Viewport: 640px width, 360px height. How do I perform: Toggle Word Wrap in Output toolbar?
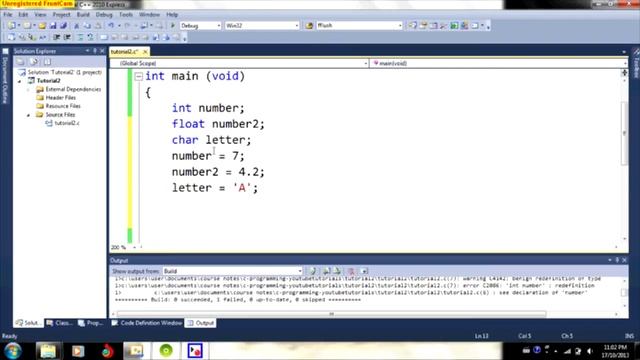pyautogui.click(x=364, y=271)
